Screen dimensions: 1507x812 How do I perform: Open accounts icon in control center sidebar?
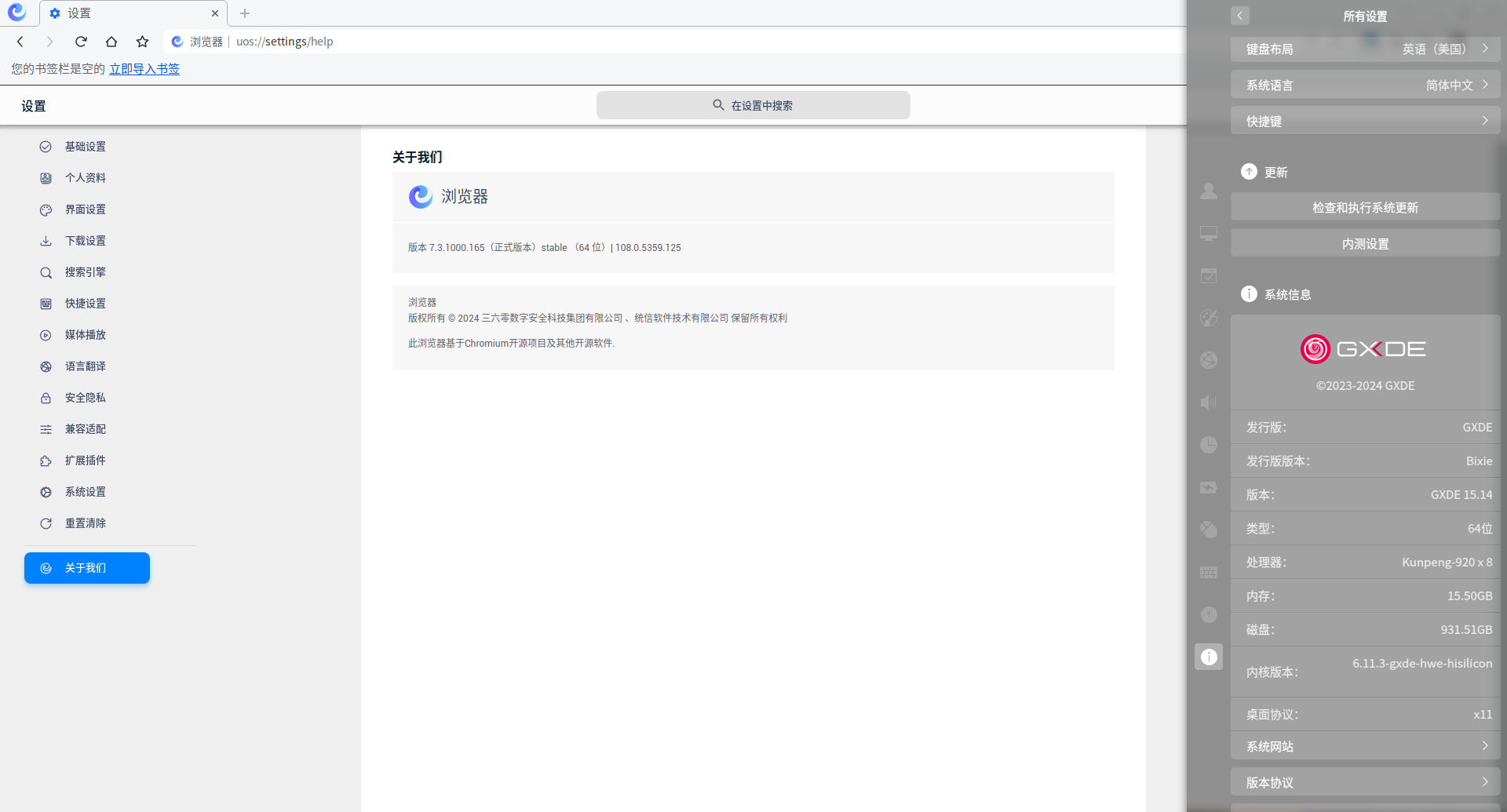click(x=1209, y=191)
